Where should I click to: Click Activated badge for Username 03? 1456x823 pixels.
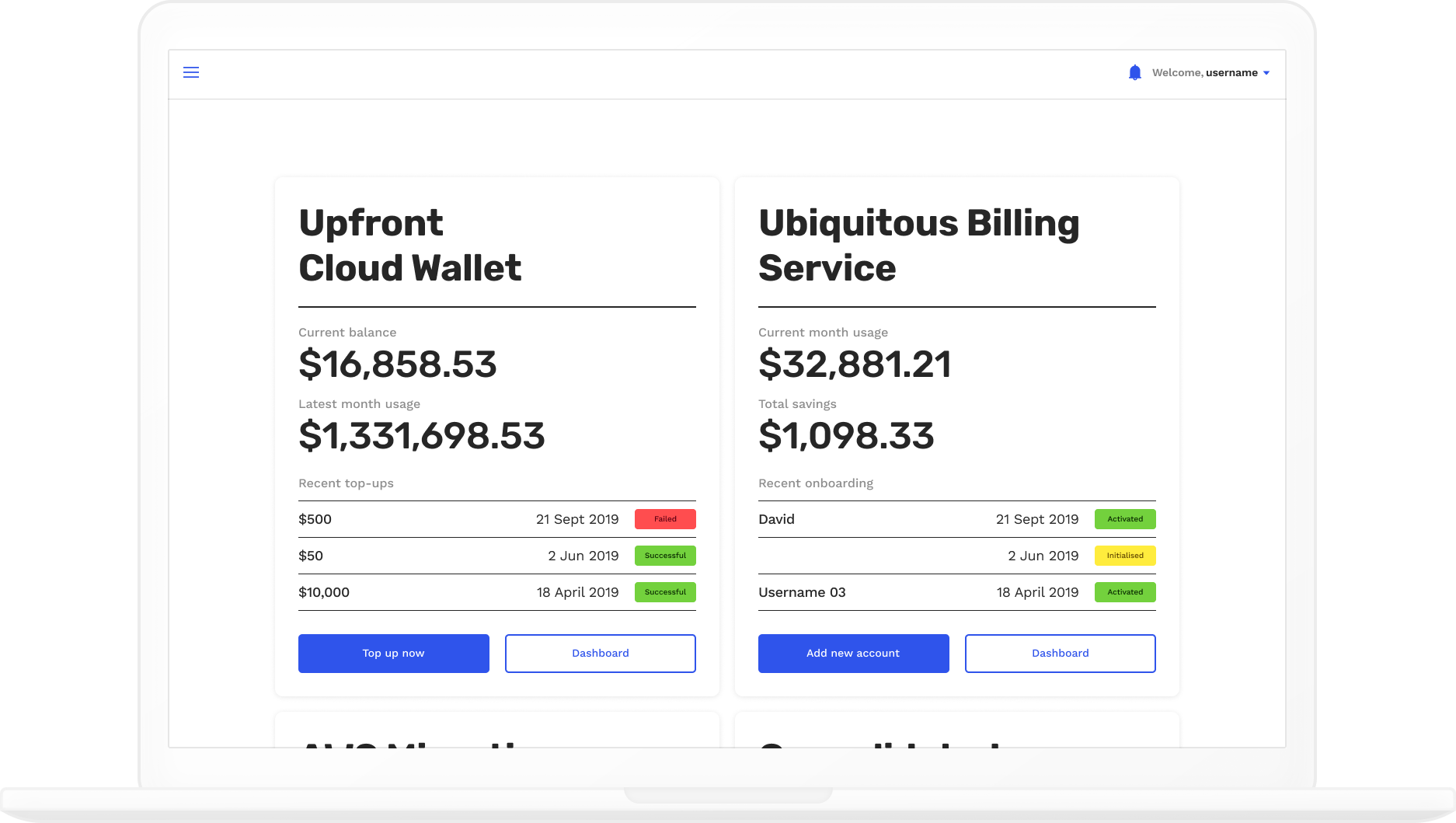[1125, 592]
